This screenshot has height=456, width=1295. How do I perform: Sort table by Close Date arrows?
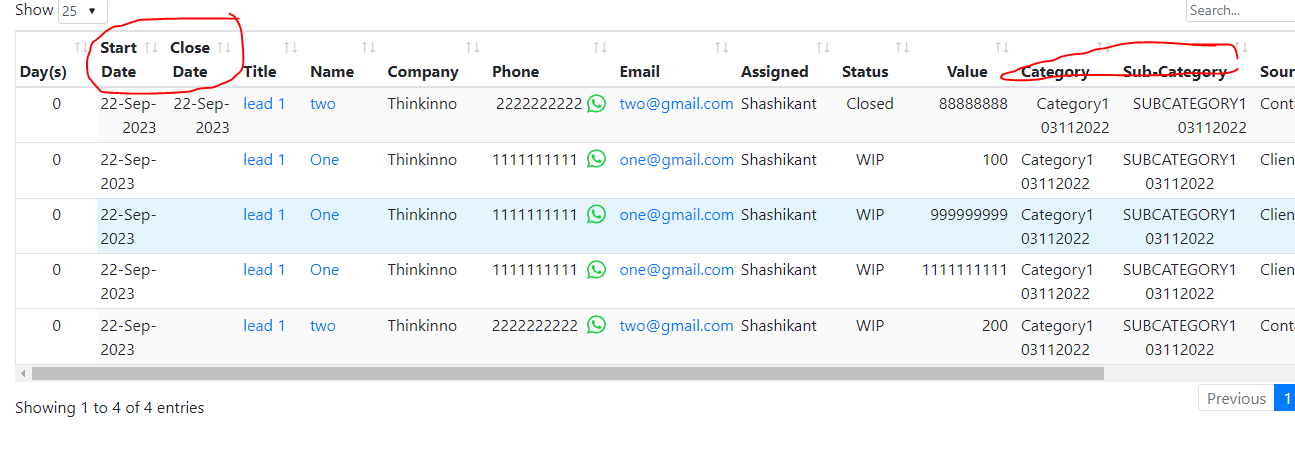[x=224, y=47]
